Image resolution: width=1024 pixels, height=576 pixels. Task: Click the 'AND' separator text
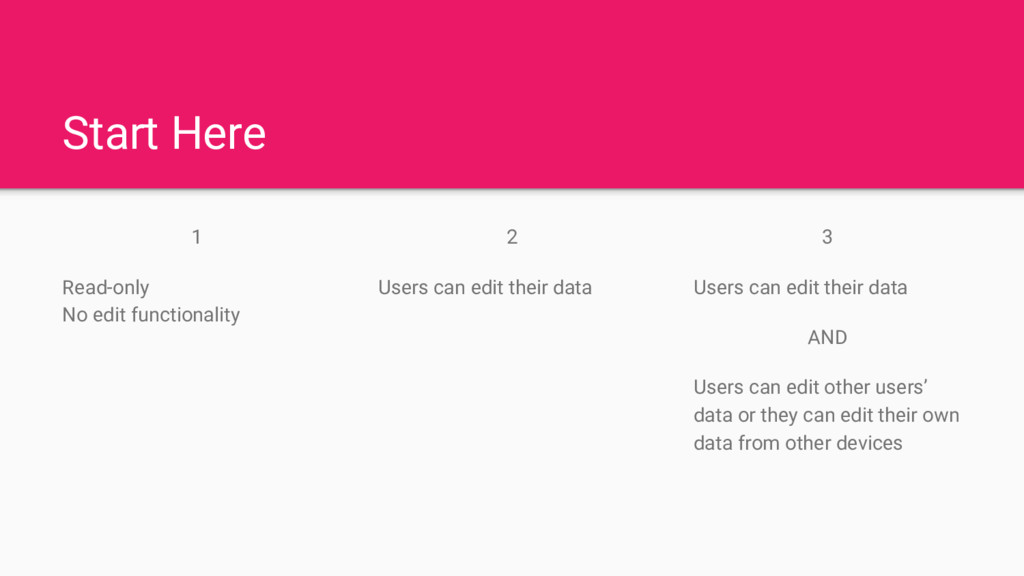[x=827, y=338]
